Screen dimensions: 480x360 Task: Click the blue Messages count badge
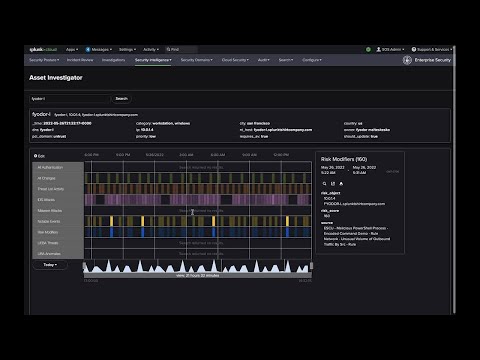88,49
